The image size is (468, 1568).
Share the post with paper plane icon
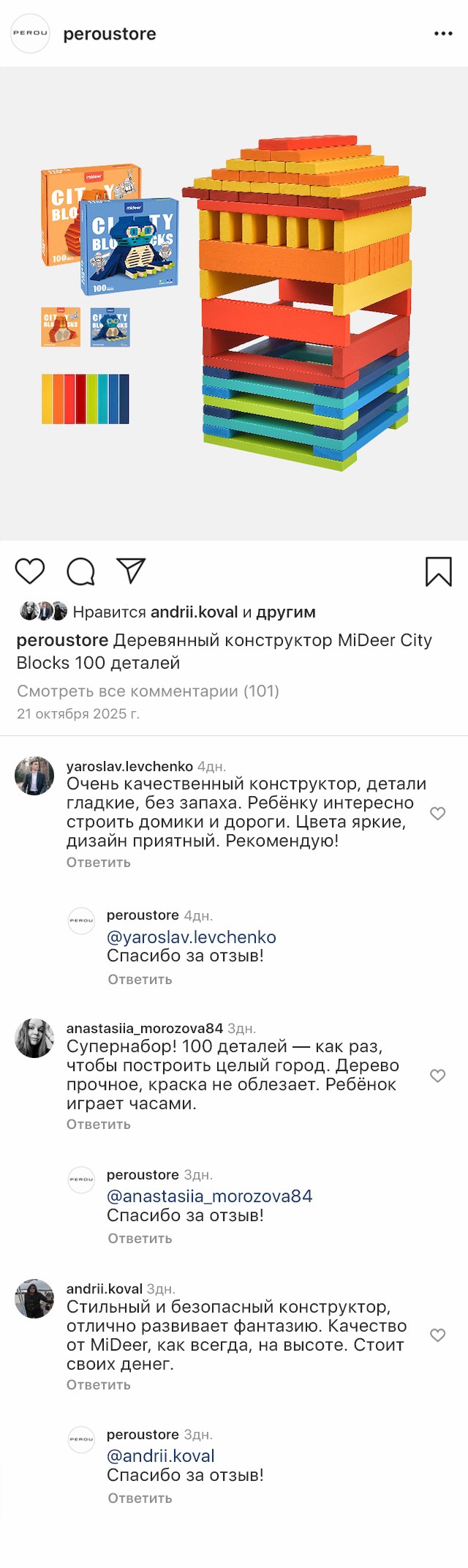point(131,571)
